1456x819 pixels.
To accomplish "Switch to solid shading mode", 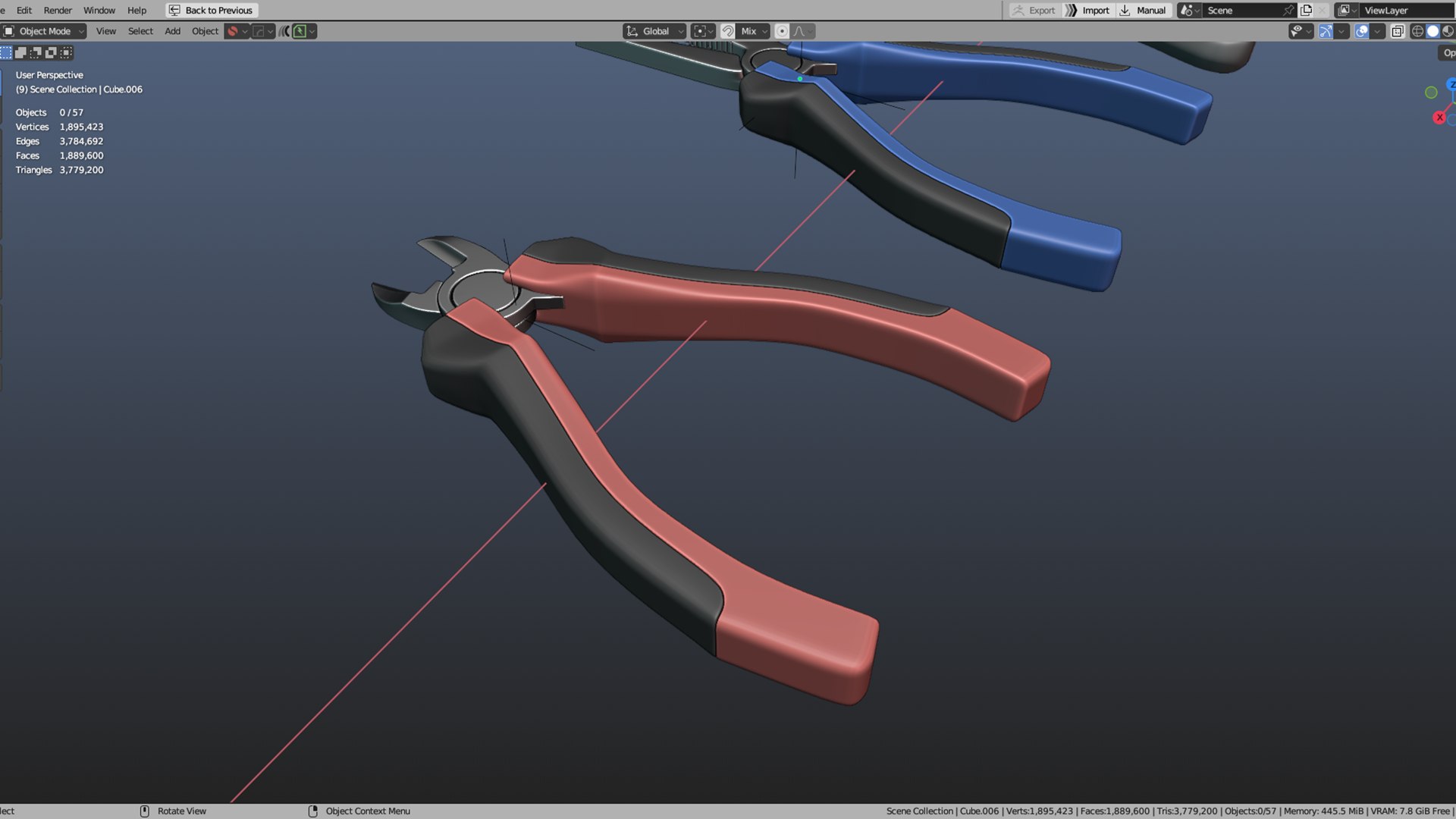I will coord(1432,31).
